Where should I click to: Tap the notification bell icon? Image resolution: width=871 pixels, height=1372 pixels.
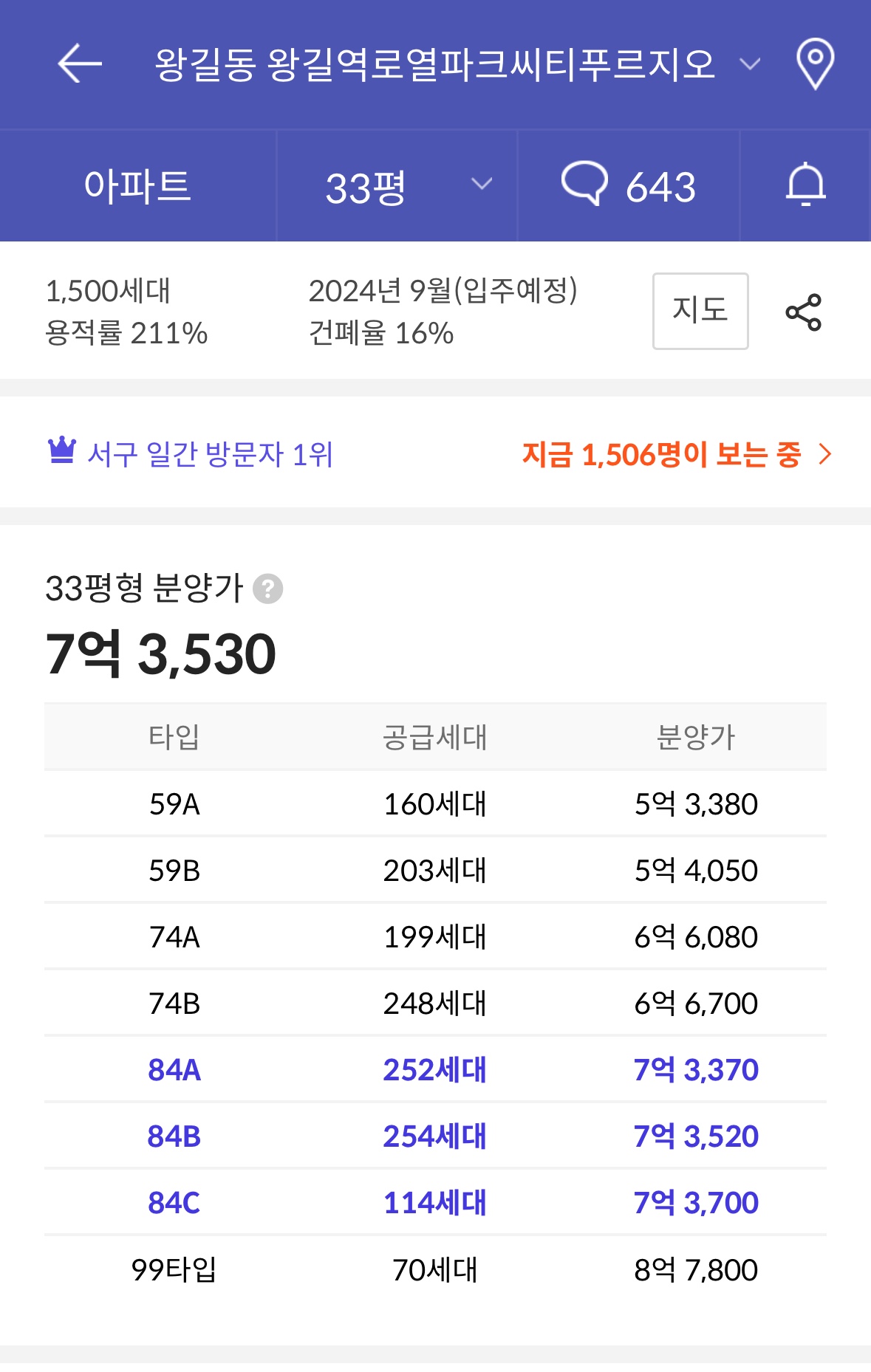pos(805,185)
